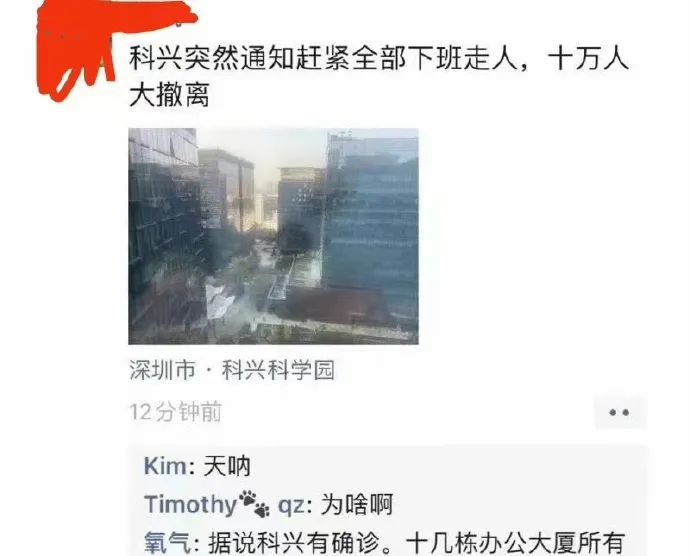Tap the paw print emoji beside Timothy
The height and width of the screenshot is (556, 690).
[254, 504]
